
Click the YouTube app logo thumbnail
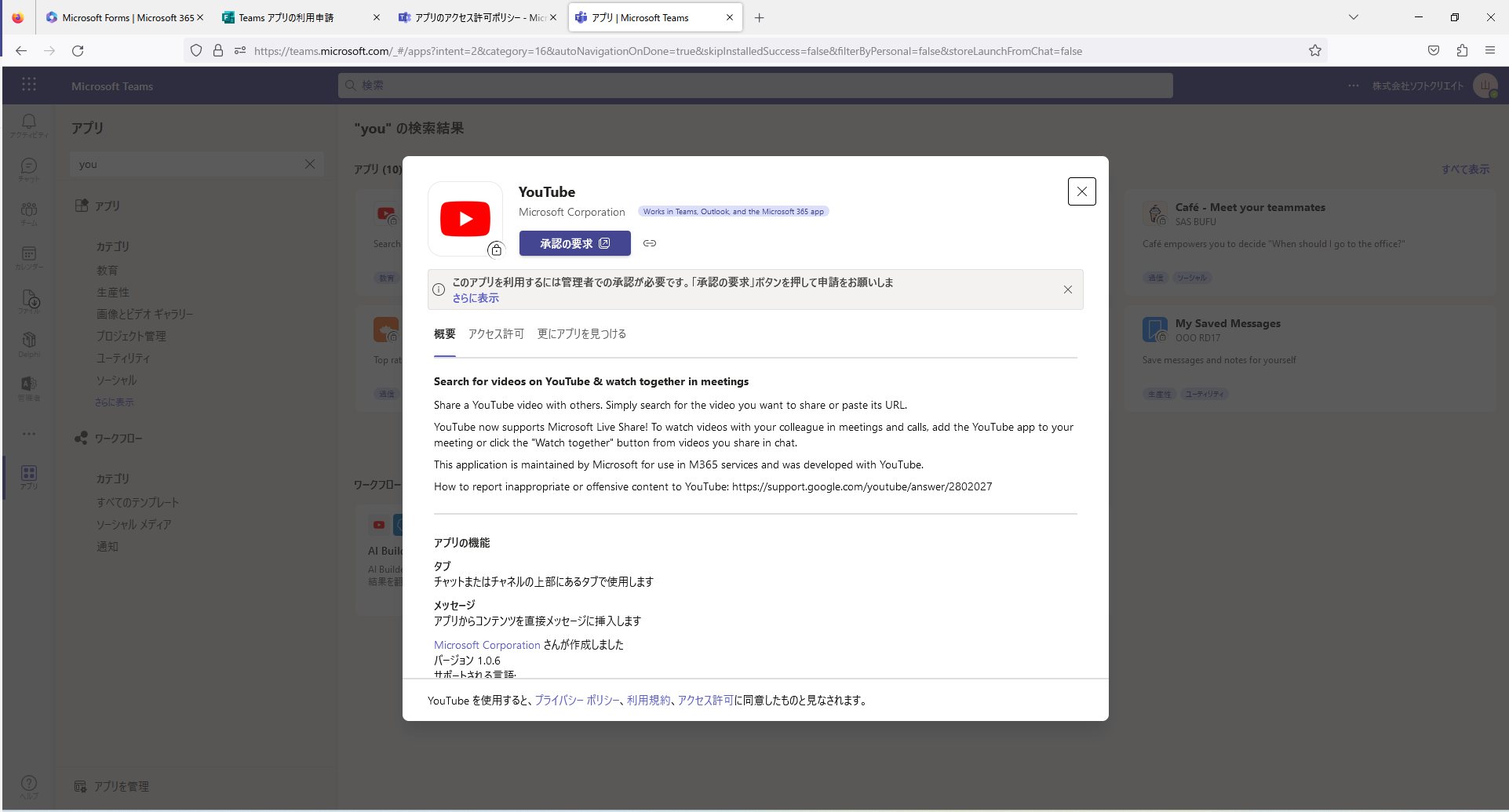click(x=465, y=219)
